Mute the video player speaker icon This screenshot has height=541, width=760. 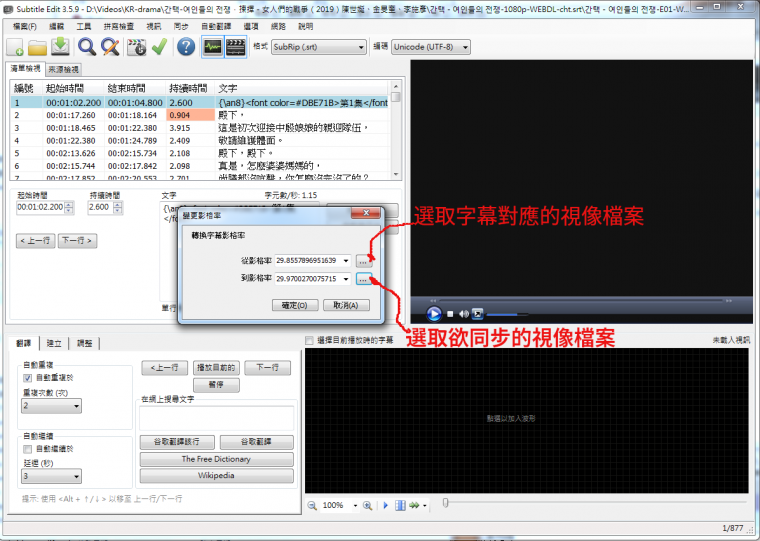click(463, 314)
